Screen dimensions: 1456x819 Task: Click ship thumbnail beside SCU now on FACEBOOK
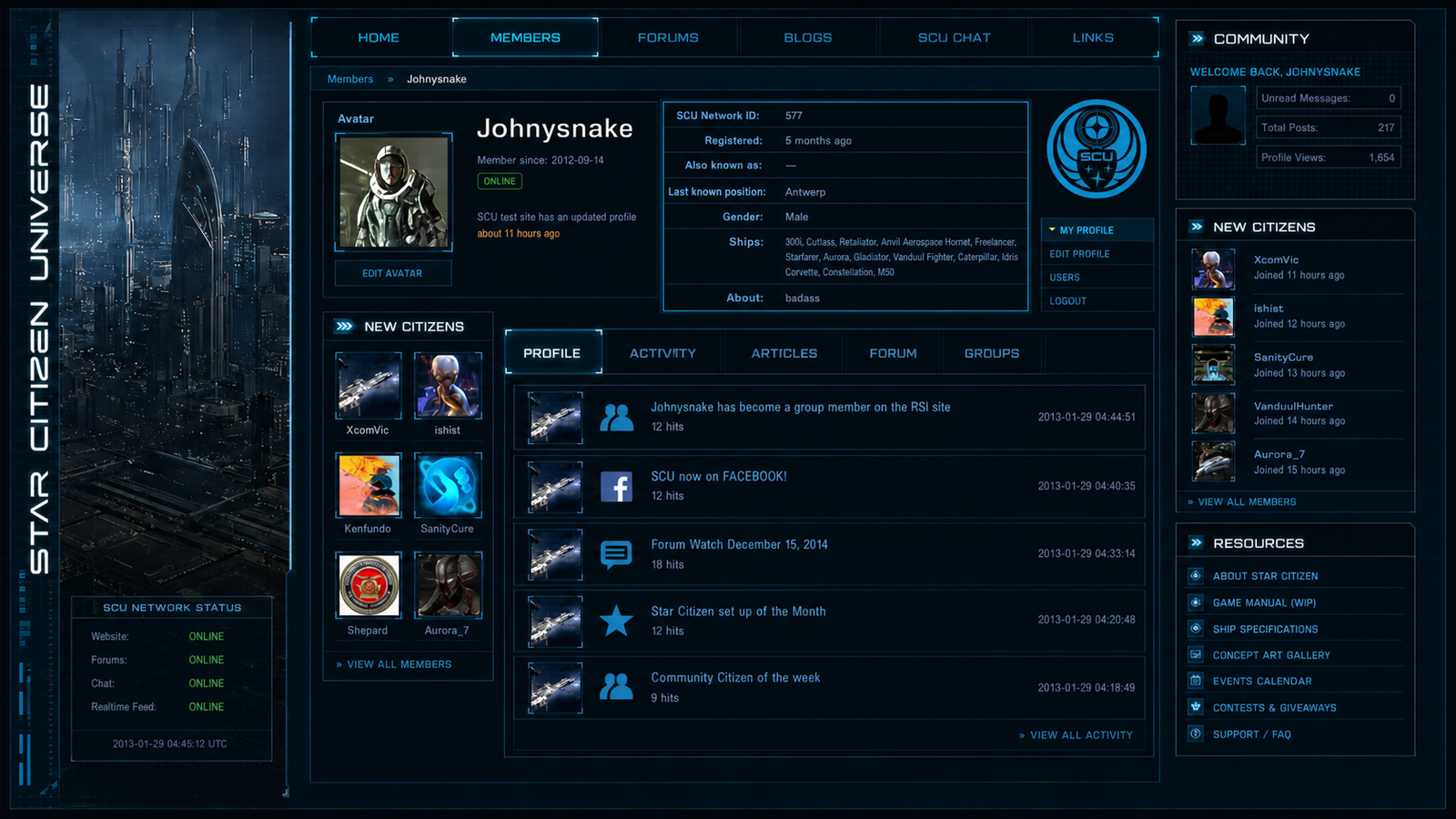[555, 487]
